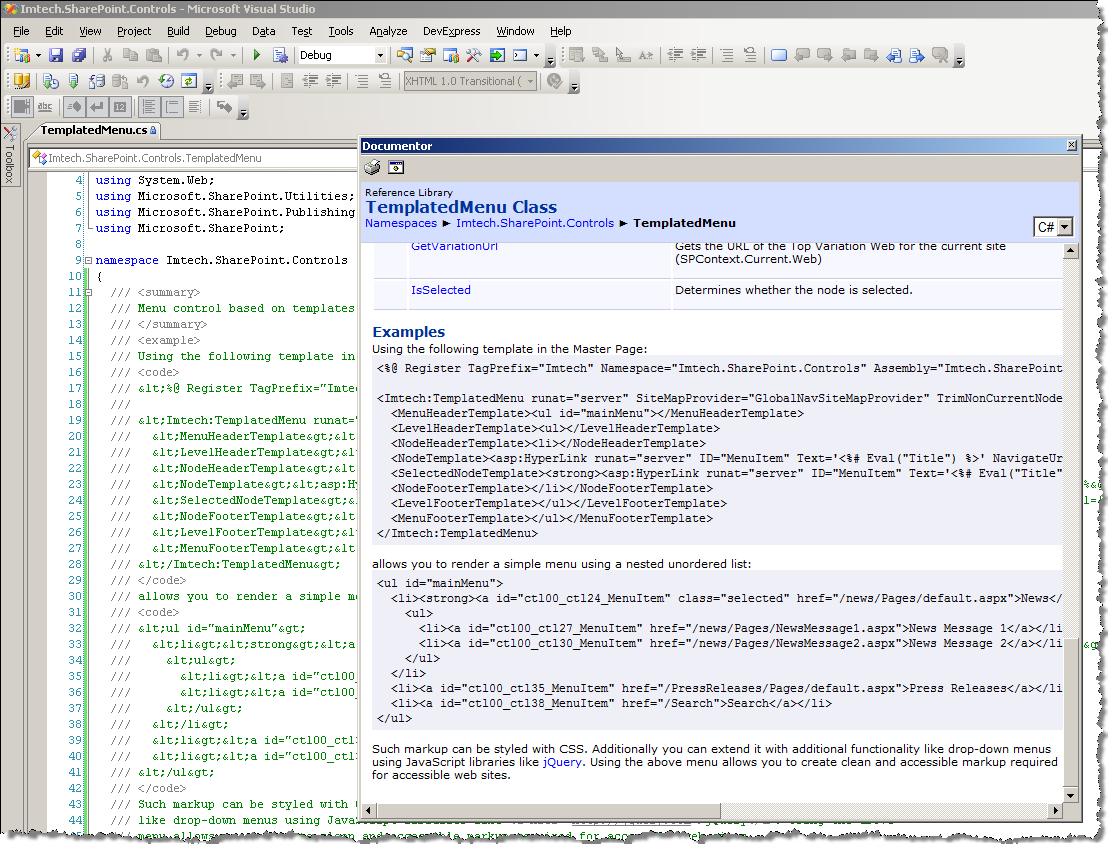Click the printer icon in Documentor
The width and height of the screenshot is (1108, 844).
click(372, 168)
